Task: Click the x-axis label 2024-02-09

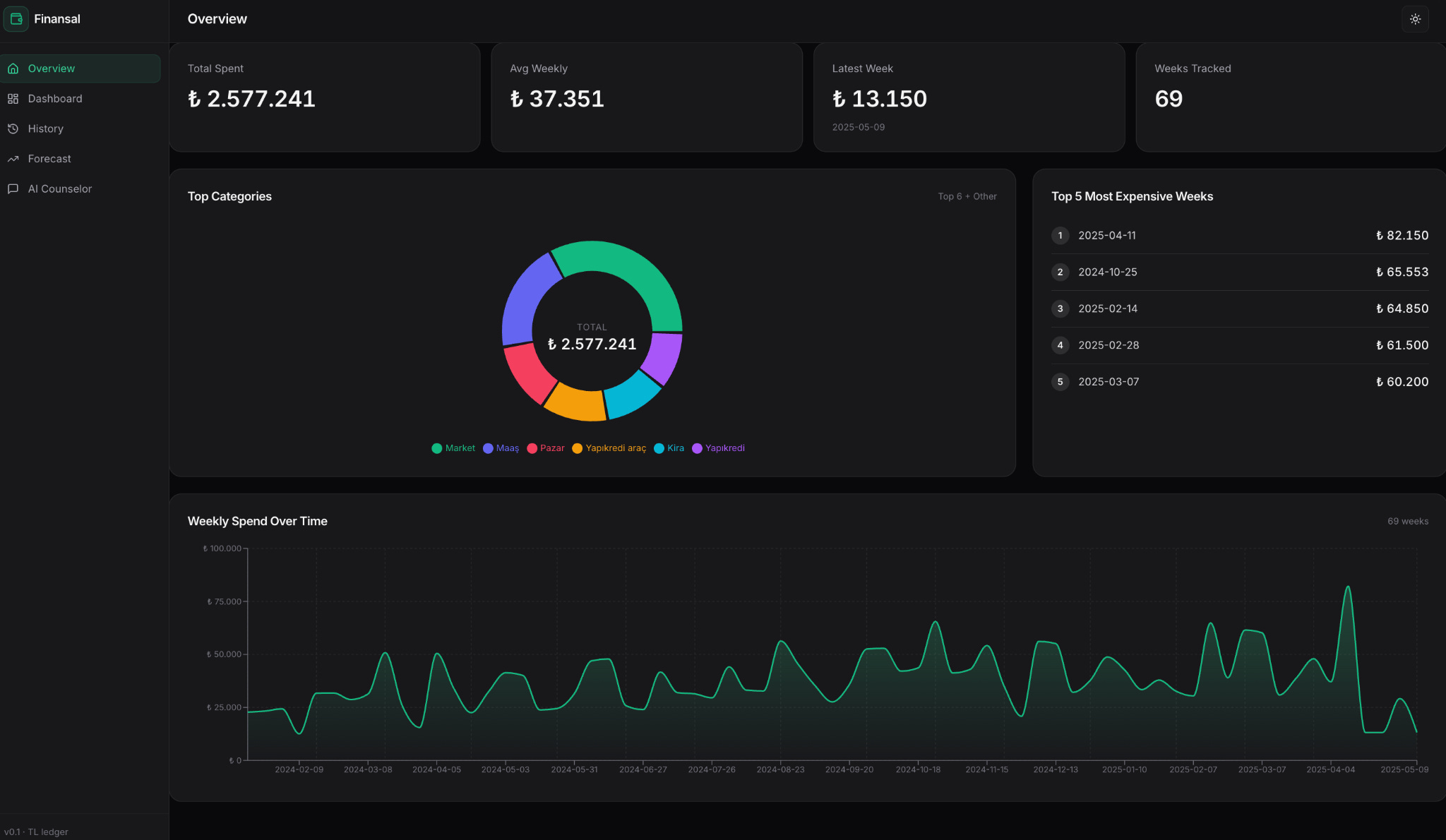Action: [x=299, y=769]
